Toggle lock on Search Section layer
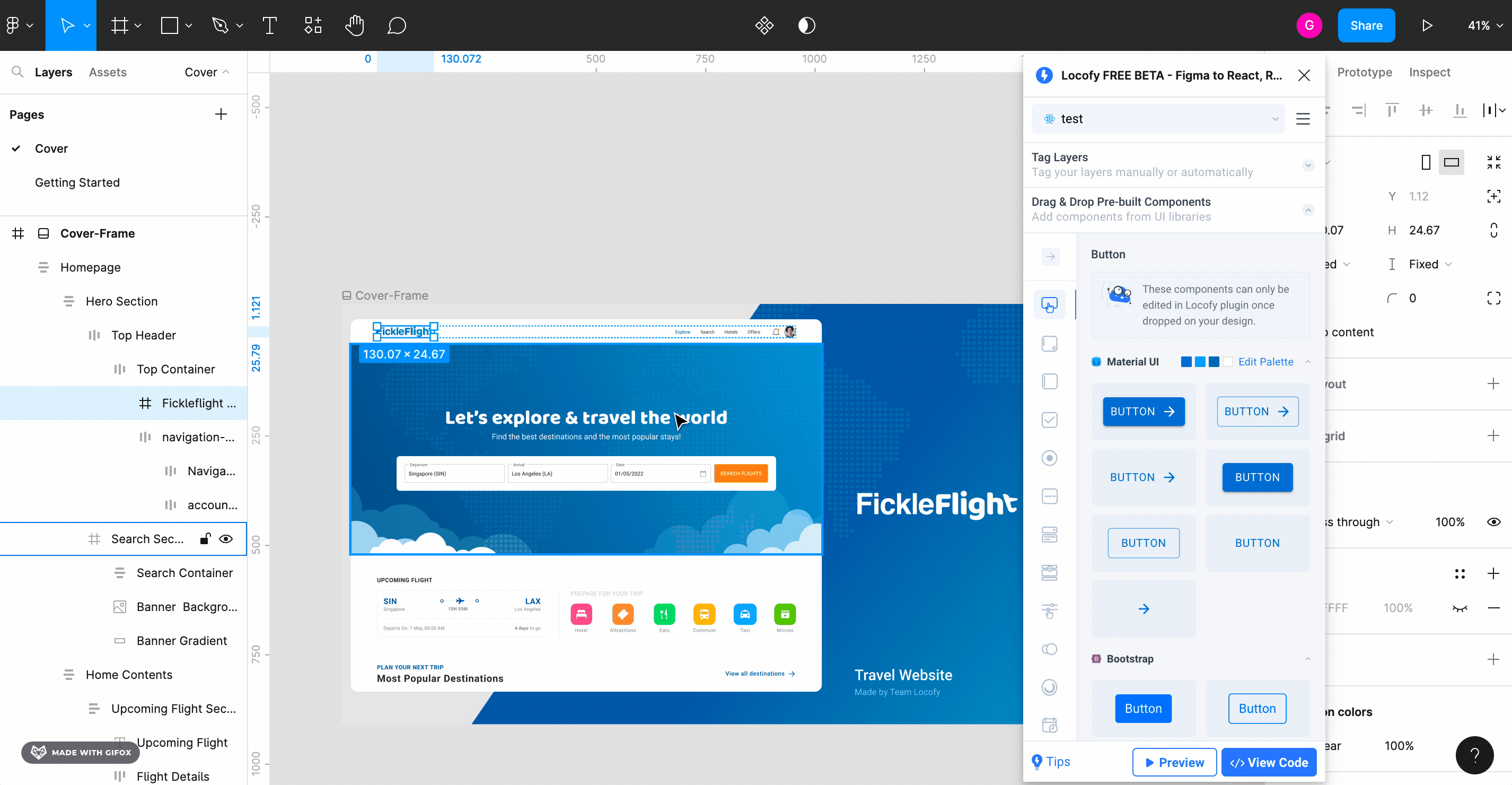Image resolution: width=1512 pixels, height=785 pixels. 205,538
